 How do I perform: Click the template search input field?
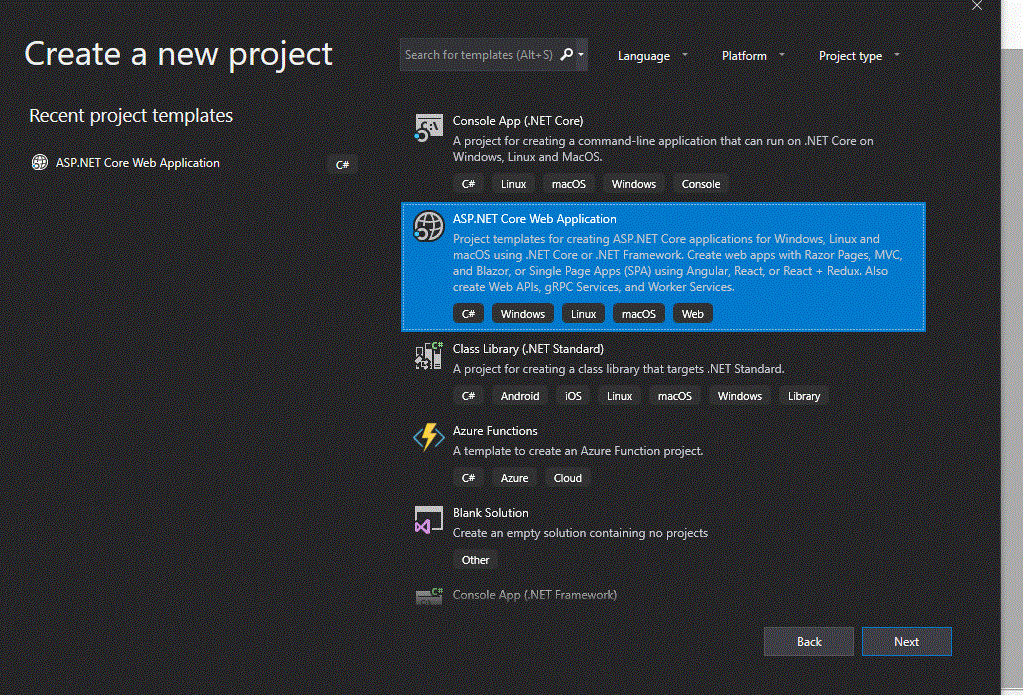point(480,55)
